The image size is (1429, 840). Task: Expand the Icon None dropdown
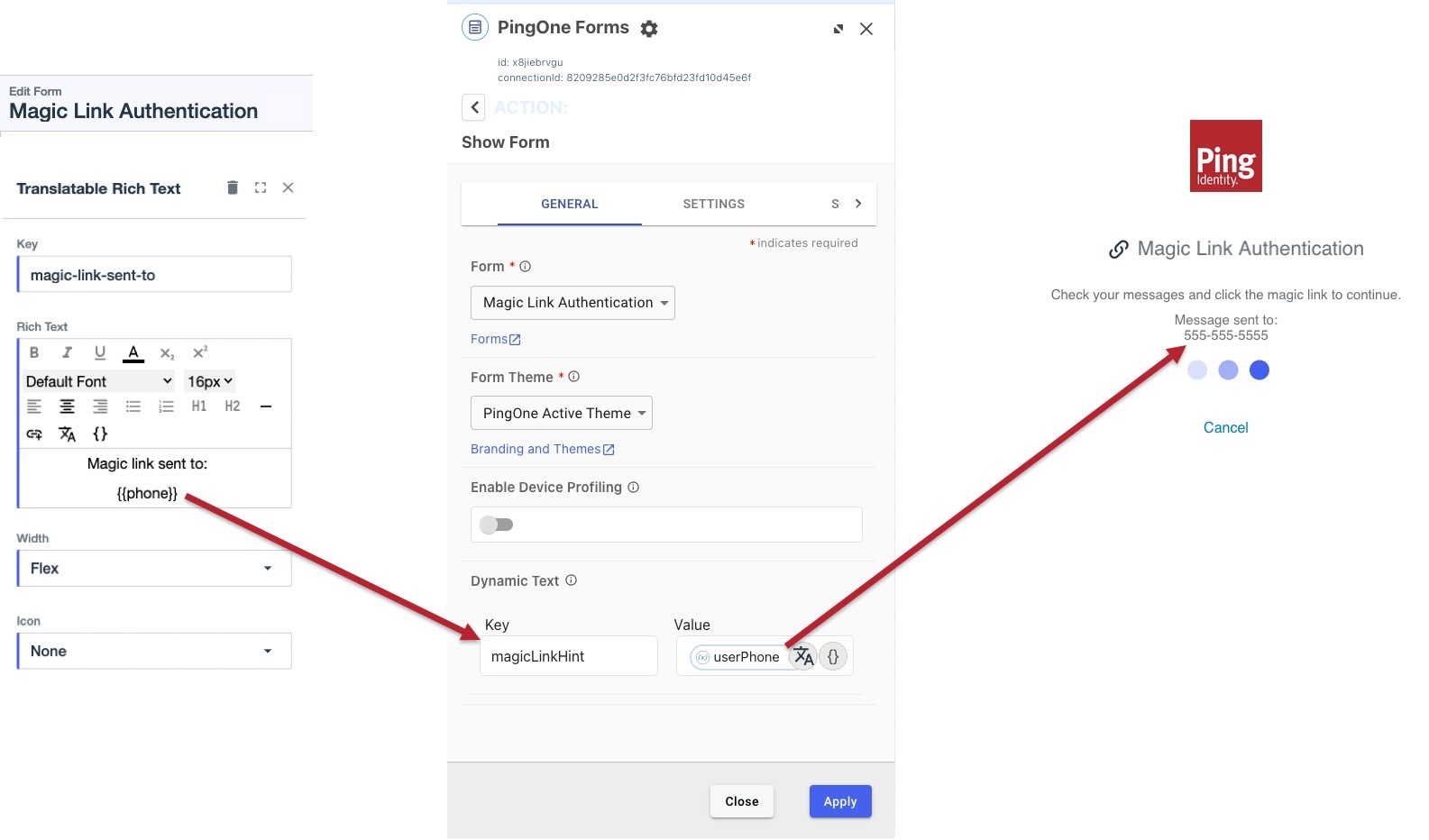pyautogui.click(x=154, y=652)
